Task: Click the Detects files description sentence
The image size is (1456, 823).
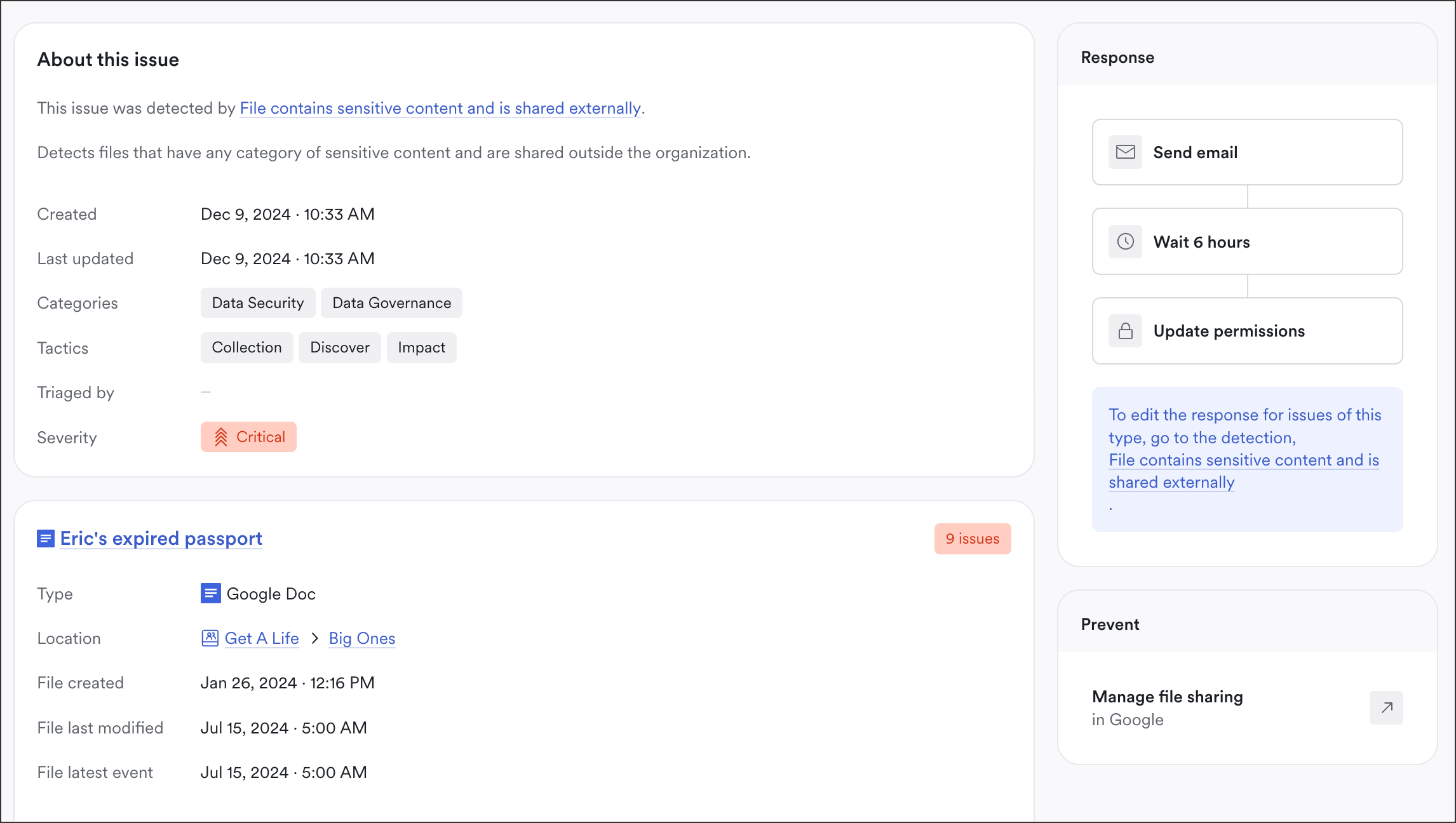Action: [x=394, y=152]
